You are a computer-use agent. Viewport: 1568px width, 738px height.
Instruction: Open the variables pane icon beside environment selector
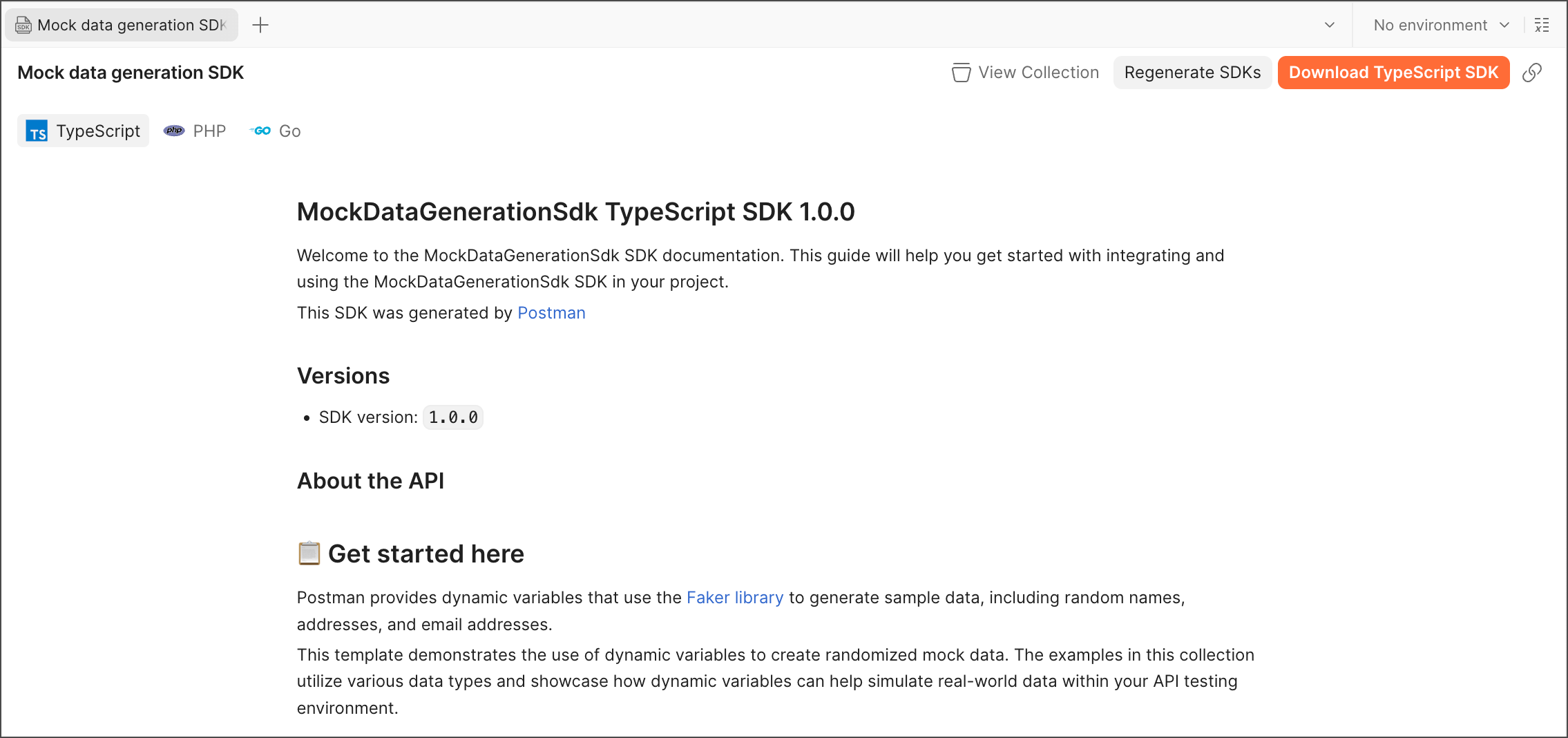[1542, 26]
